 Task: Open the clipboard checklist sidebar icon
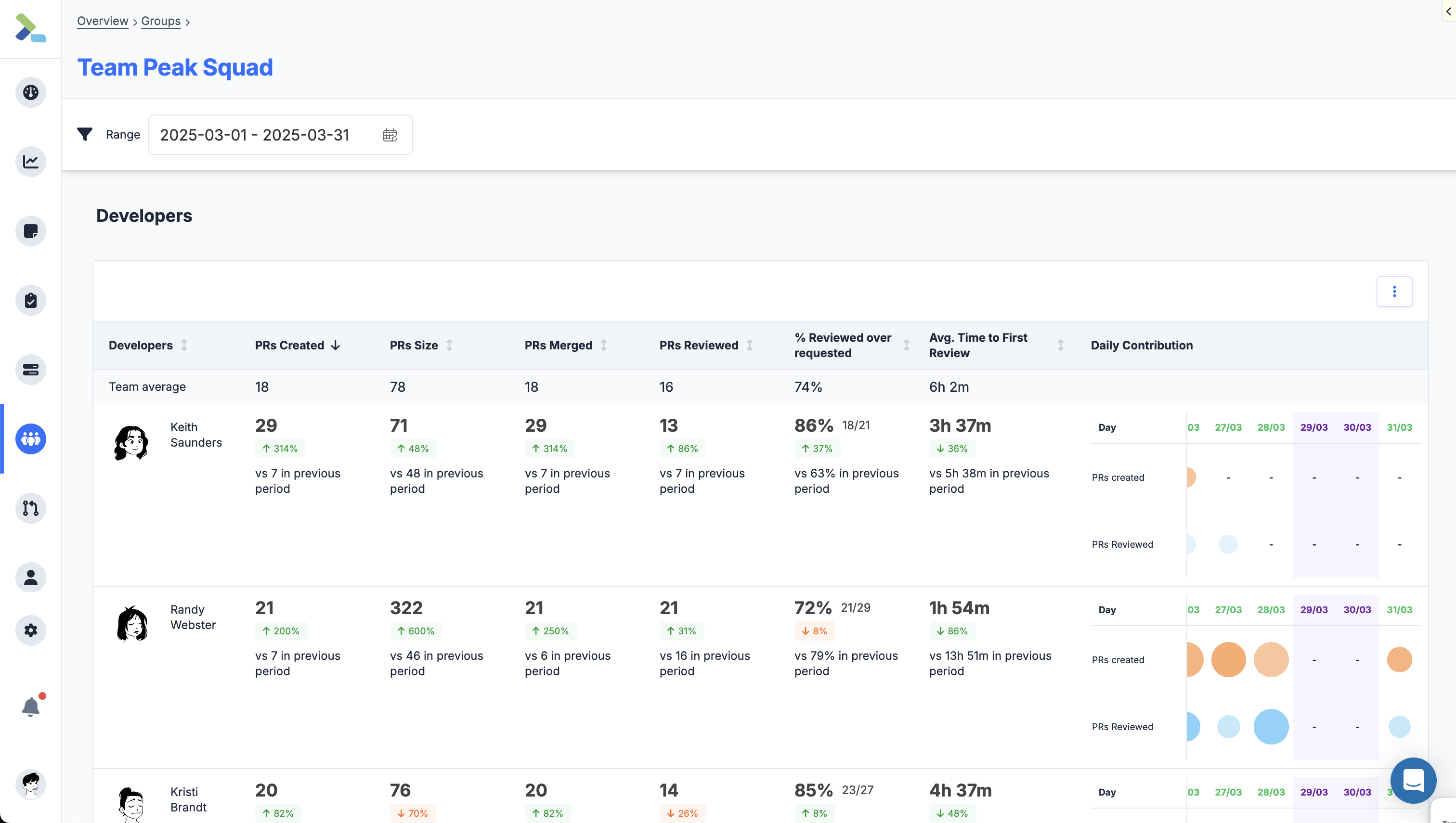30,300
